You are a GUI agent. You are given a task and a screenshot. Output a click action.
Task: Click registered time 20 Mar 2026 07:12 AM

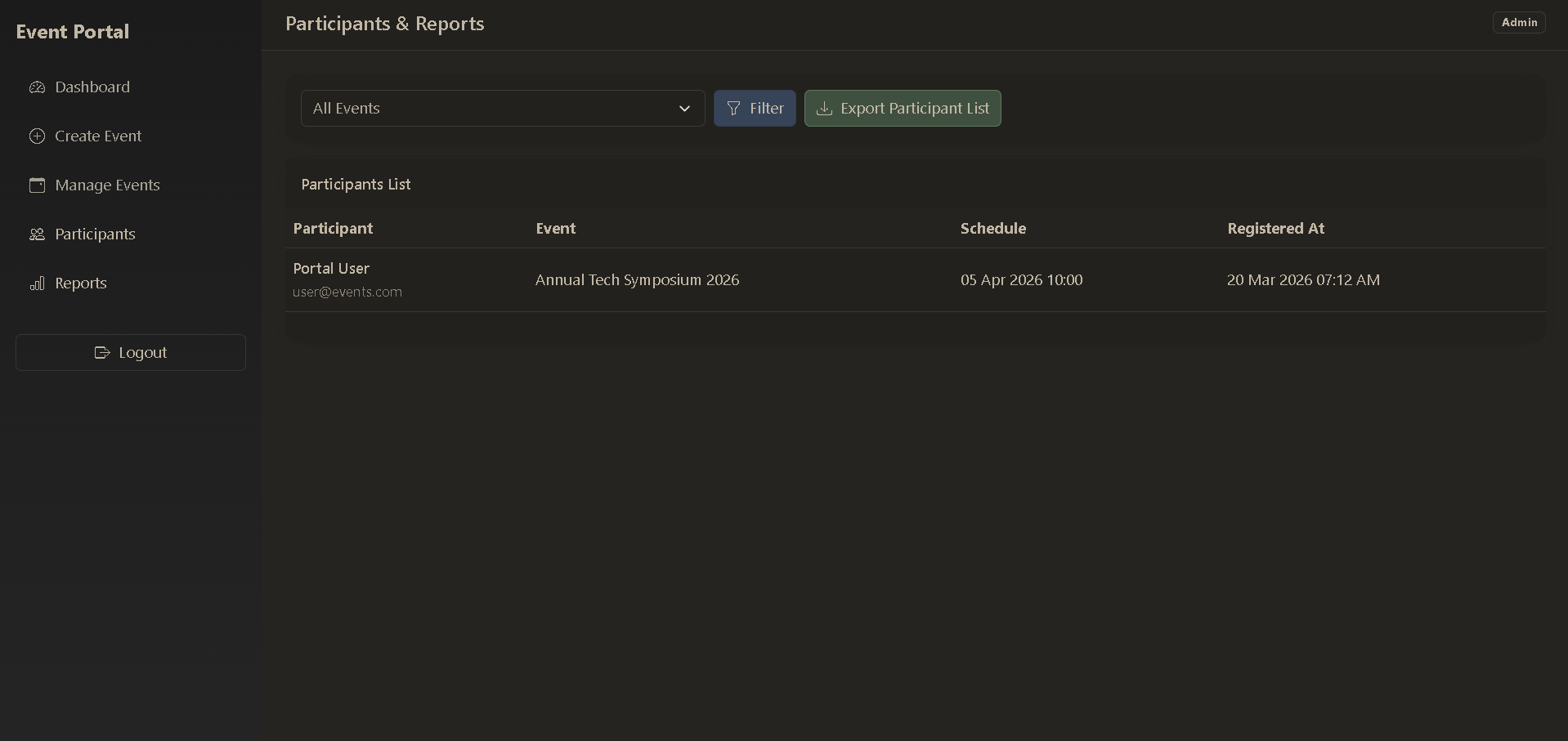click(x=1303, y=280)
